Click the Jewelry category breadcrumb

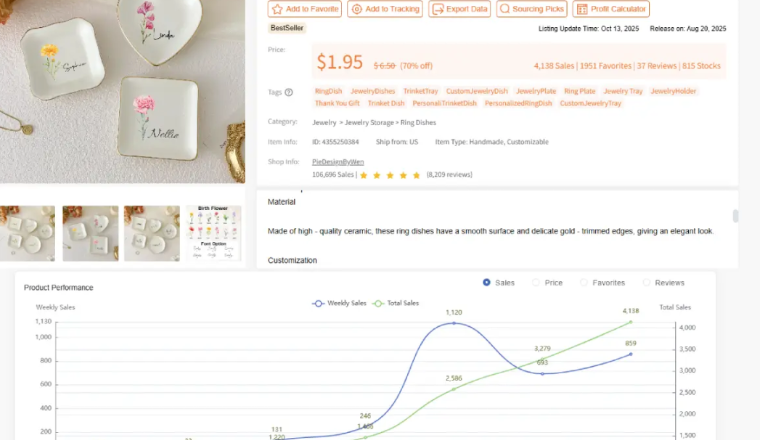point(324,123)
